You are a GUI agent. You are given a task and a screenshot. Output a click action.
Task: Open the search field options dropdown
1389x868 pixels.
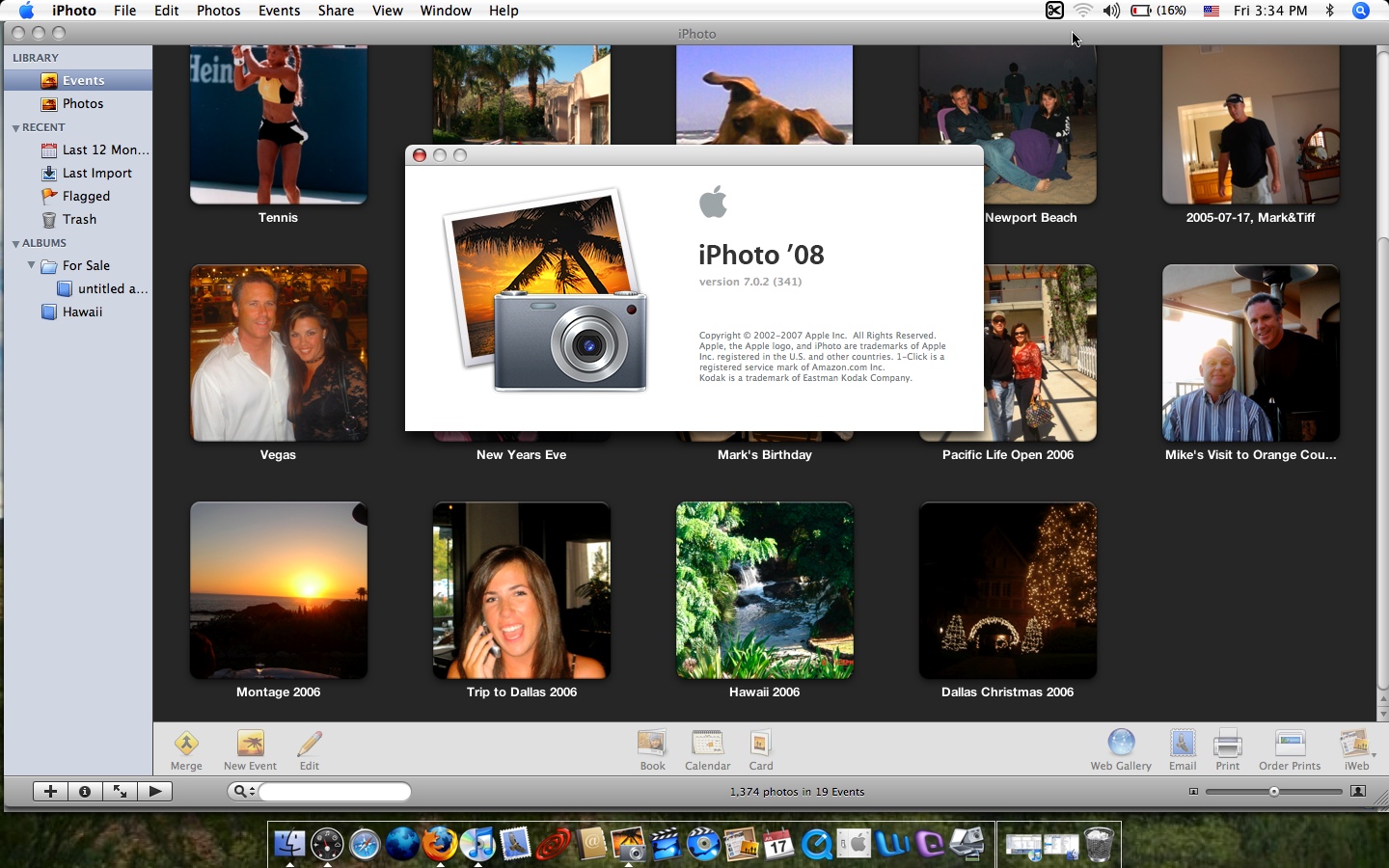243,791
